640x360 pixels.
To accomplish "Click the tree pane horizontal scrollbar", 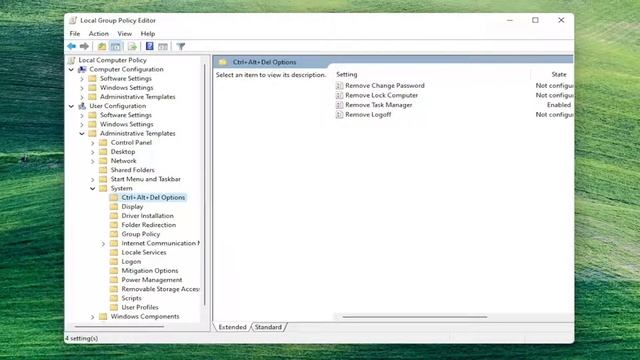I will pos(119,326).
